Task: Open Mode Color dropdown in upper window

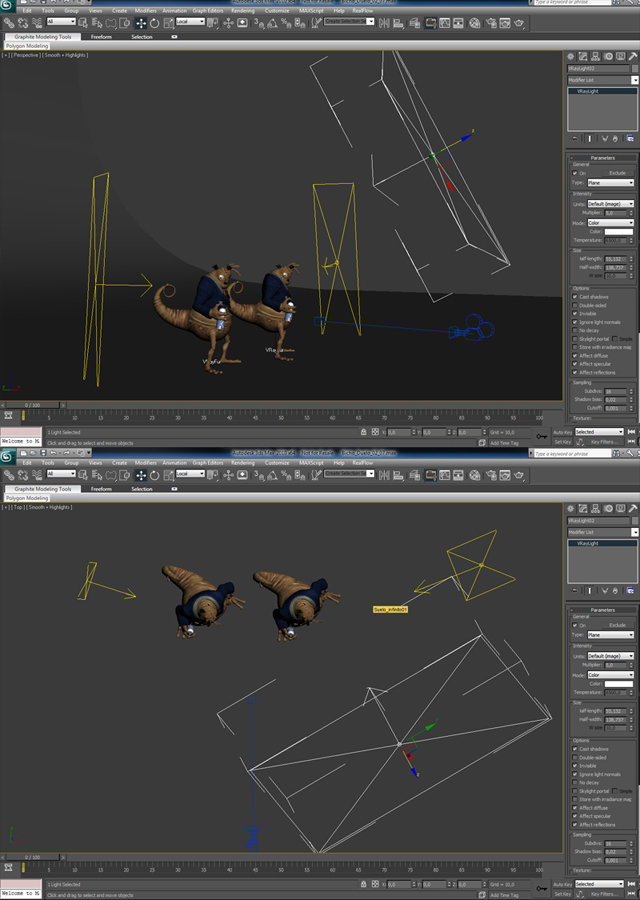Action: pos(610,223)
